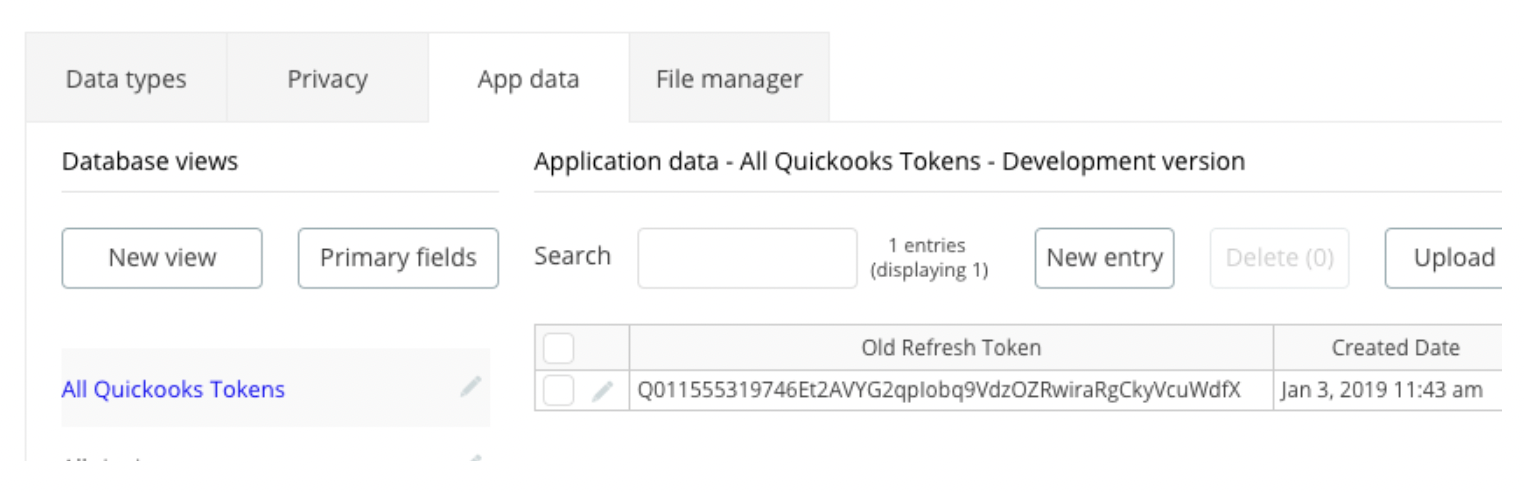Switch to the Data types tab

pyautogui.click(x=126, y=79)
